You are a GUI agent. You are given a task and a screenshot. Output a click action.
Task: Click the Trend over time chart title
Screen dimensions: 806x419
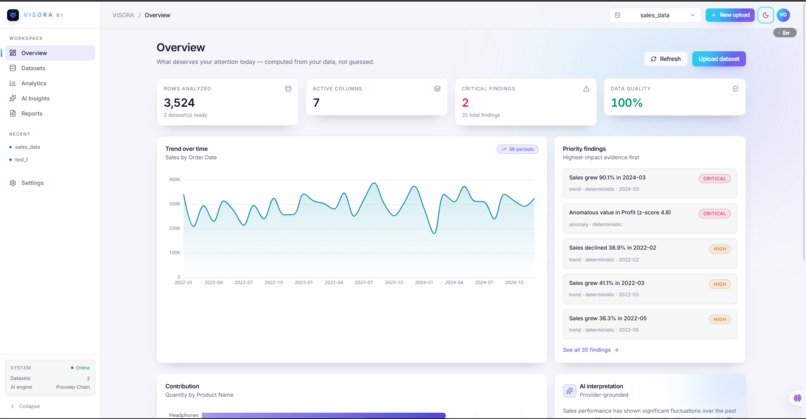coord(187,149)
